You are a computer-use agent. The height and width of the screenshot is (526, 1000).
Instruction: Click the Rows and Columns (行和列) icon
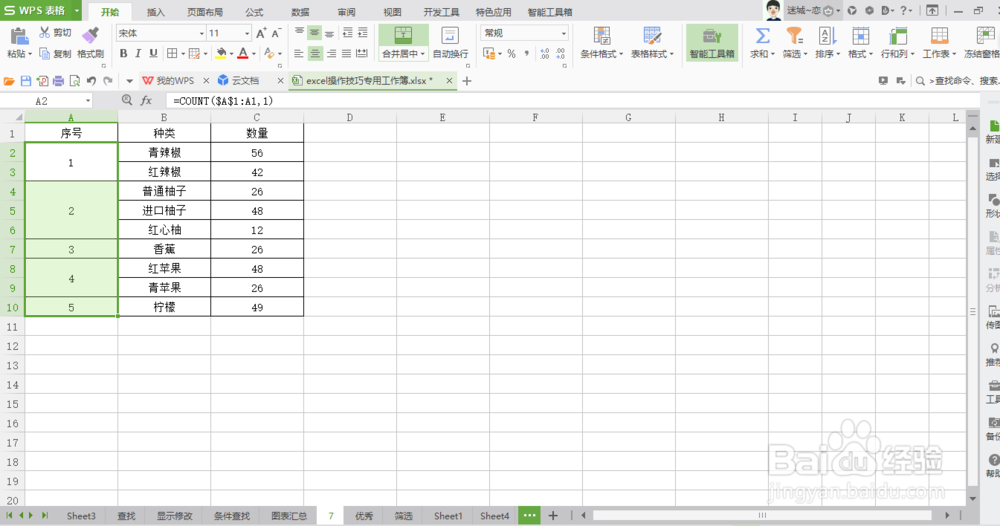point(897,36)
